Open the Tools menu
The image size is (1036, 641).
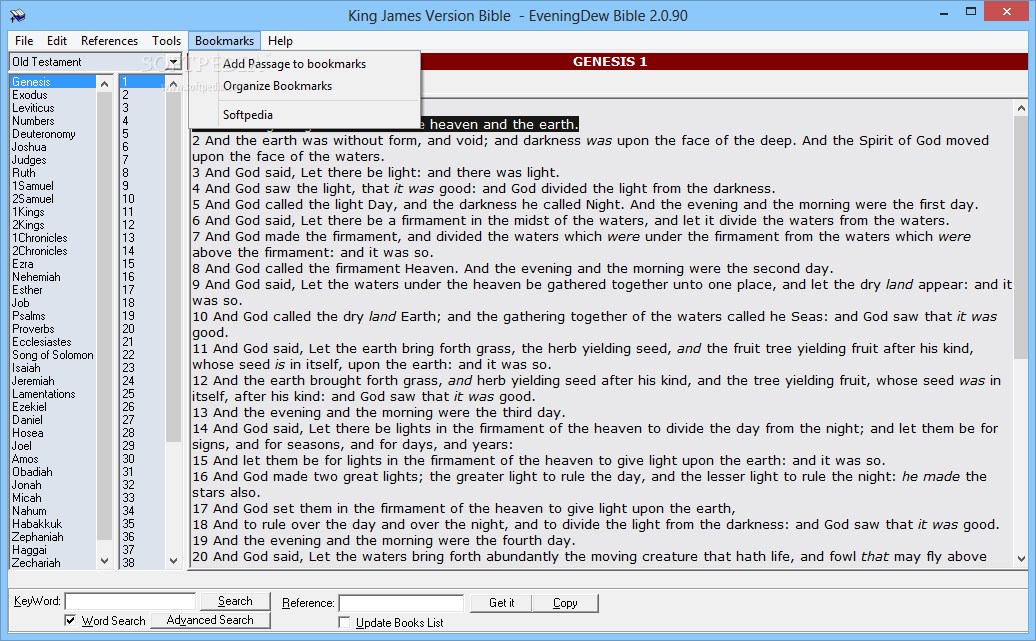tap(166, 41)
